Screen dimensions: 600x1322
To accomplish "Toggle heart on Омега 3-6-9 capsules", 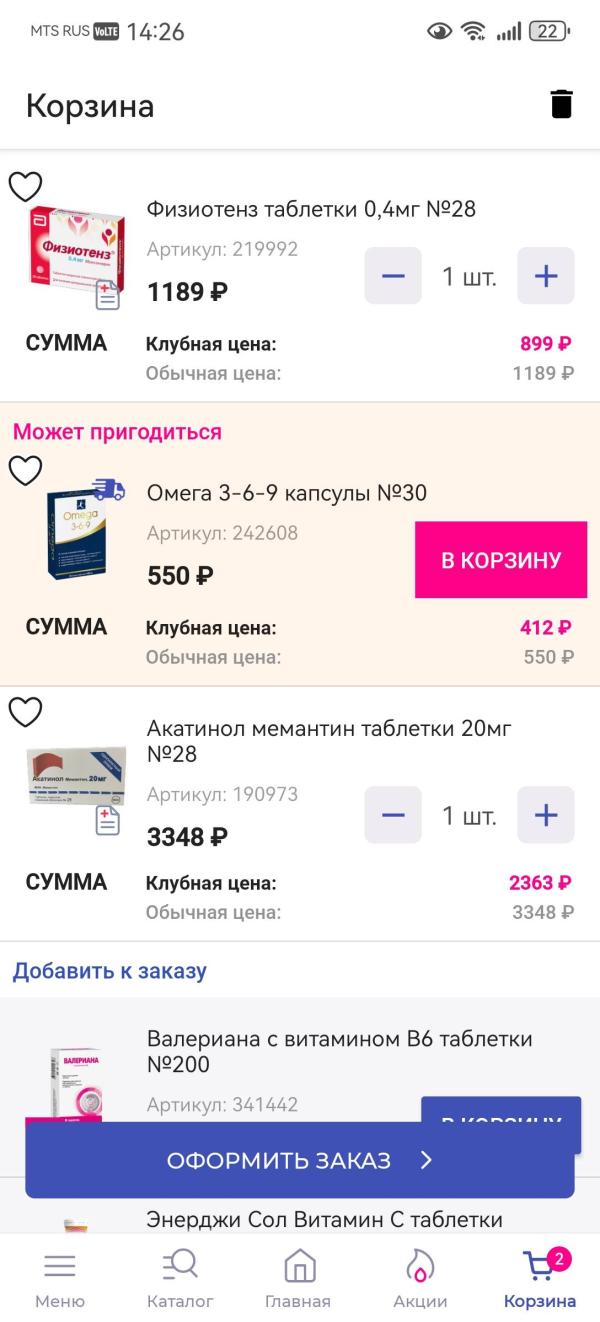I will (26, 470).
